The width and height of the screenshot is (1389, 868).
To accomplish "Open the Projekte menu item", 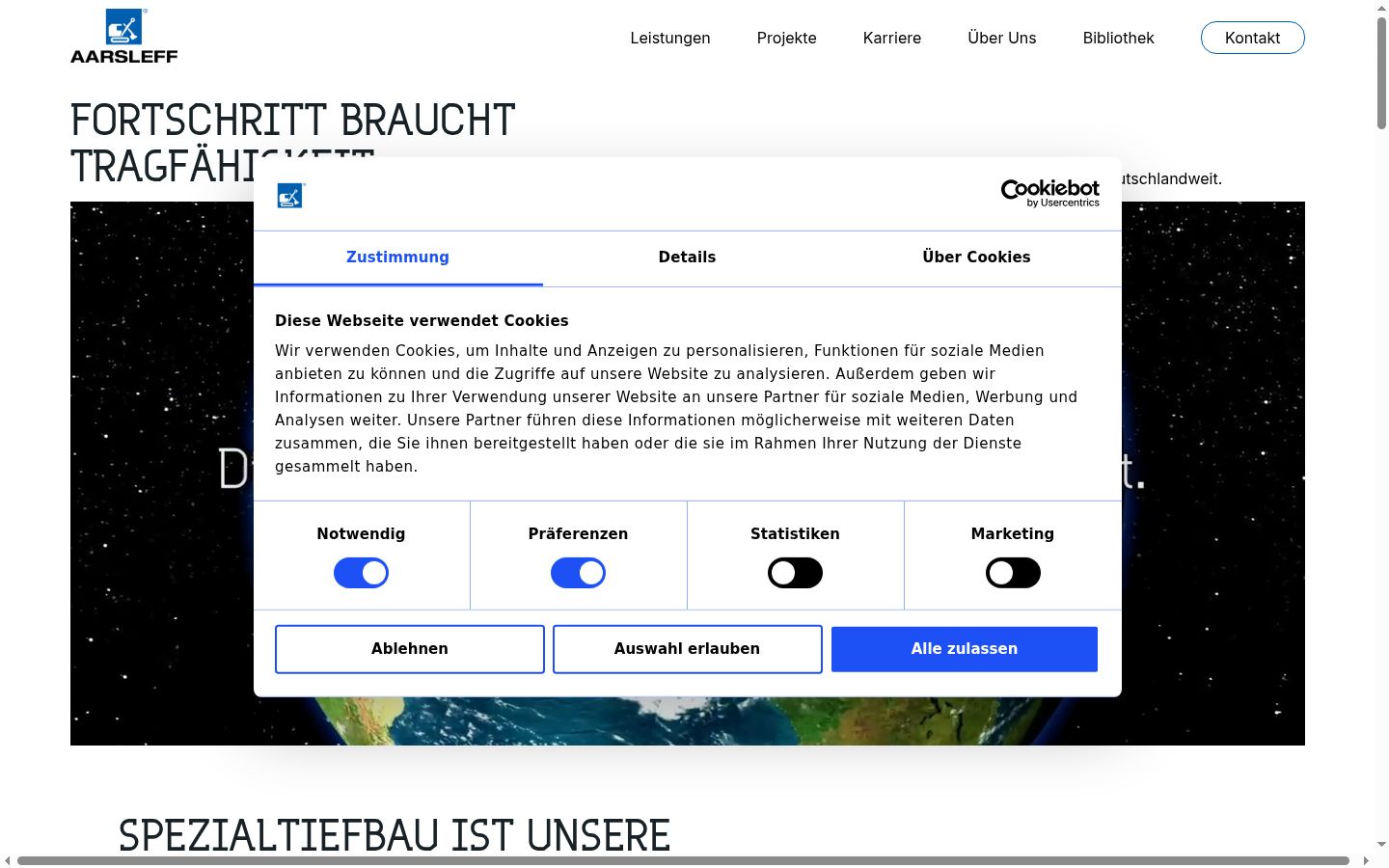I will tap(786, 38).
